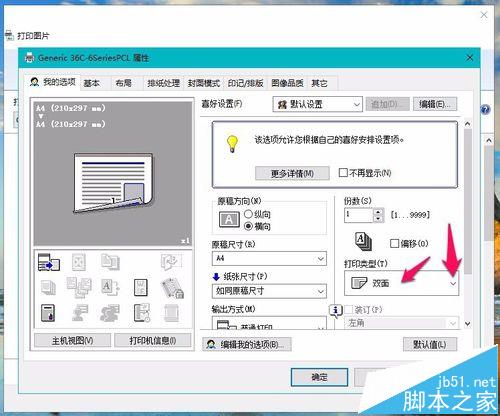Enable the 偏移 offset checkbox
The height and width of the screenshot is (416, 500).
pos(394,243)
